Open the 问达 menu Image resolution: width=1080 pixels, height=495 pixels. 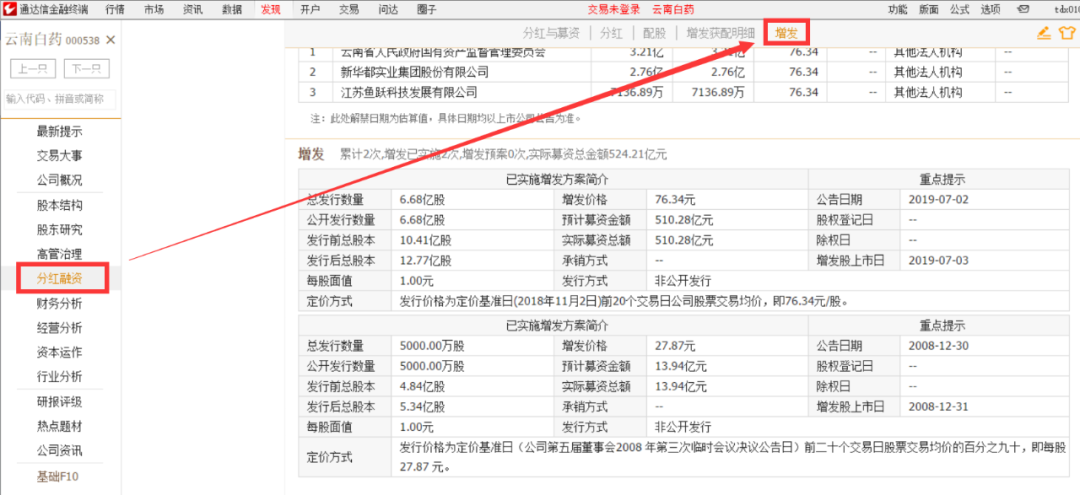(x=388, y=9)
